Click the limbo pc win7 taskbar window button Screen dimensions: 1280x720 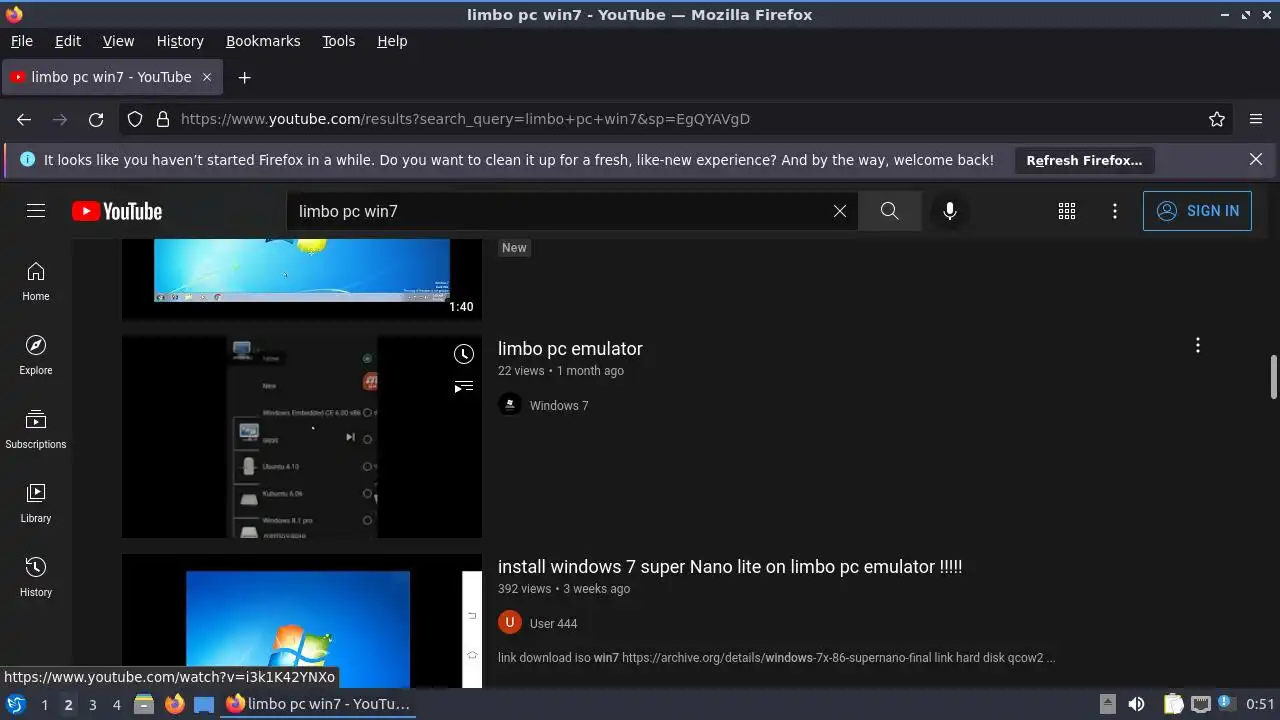(x=318, y=704)
